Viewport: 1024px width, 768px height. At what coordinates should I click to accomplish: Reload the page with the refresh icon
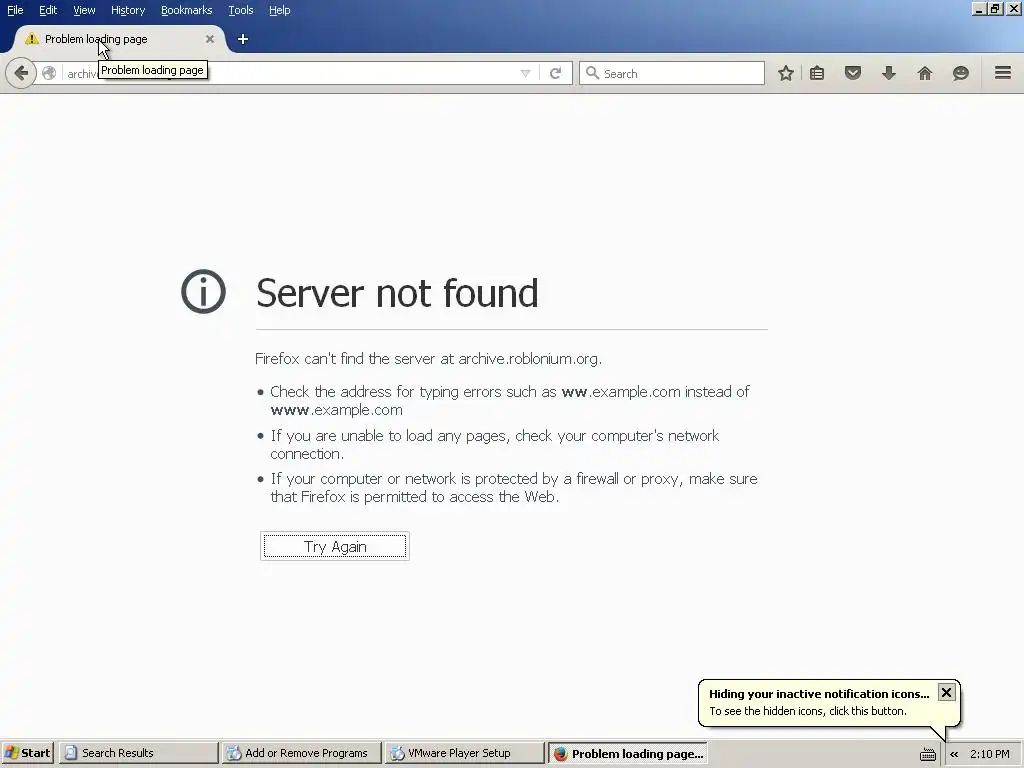coord(555,73)
